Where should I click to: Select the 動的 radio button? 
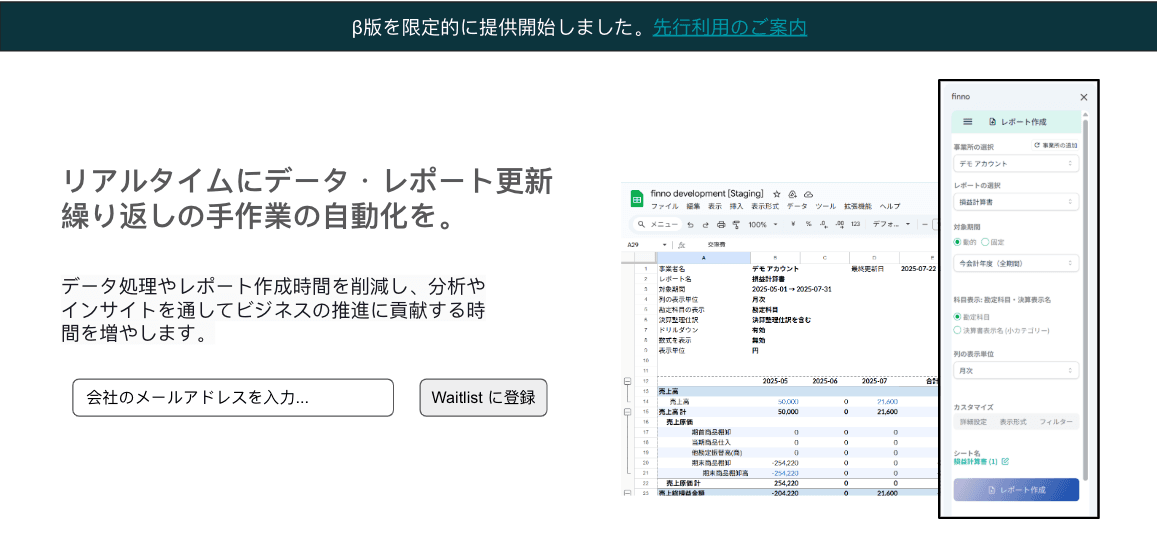[957, 241]
